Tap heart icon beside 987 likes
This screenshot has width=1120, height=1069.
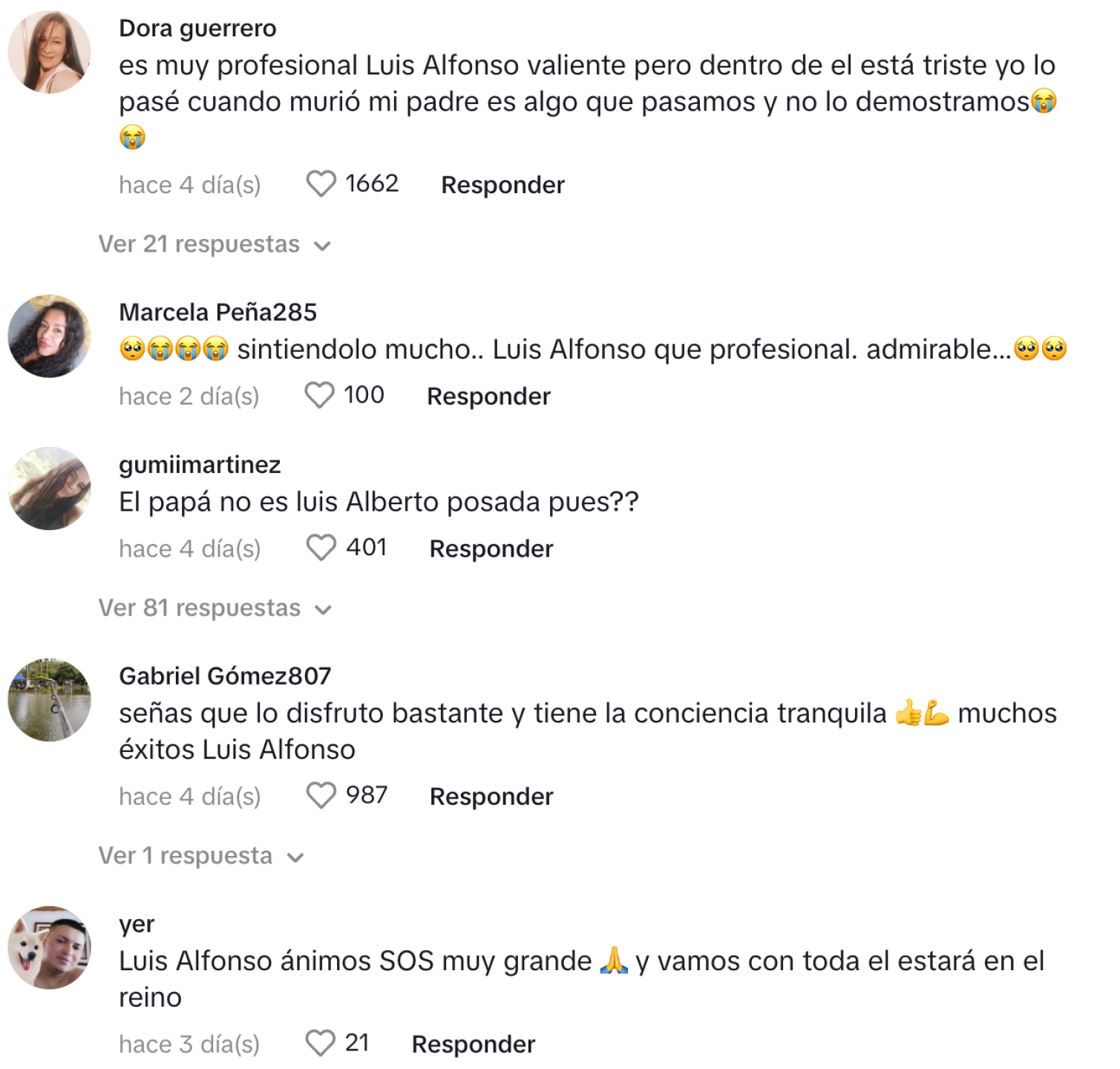pos(321,795)
